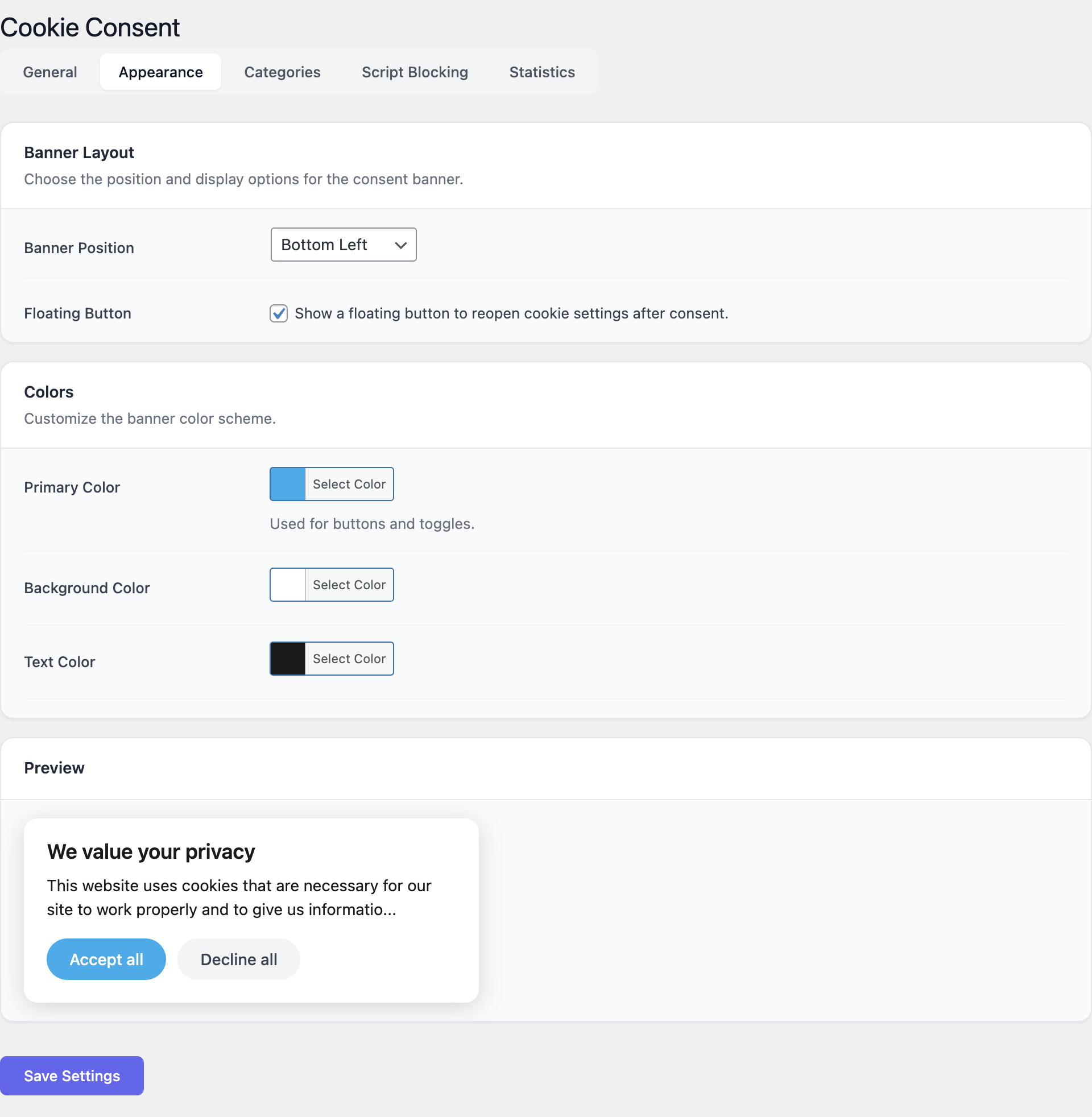Click the 'We value your privacy' preview heading
The width and height of the screenshot is (1092, 1117).
(151, 851)
